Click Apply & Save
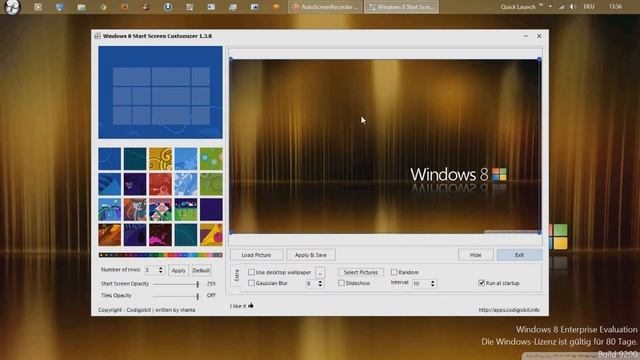 coord(311,255)
